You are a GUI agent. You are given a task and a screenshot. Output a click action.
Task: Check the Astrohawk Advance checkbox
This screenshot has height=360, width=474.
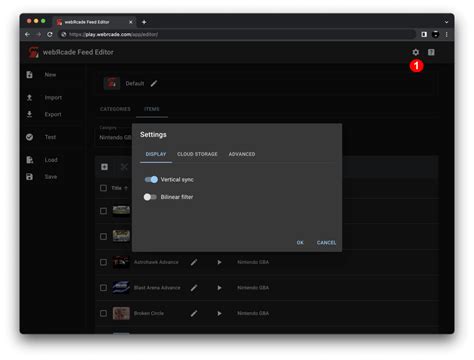point(103,262)
